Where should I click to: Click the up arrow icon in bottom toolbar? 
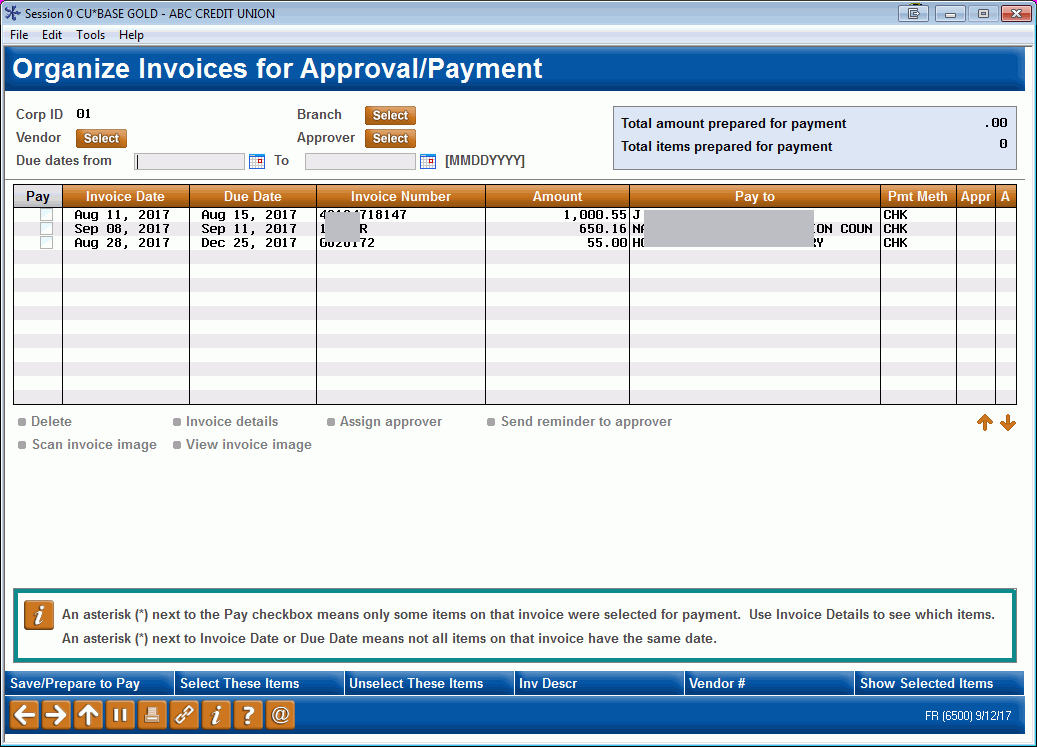click(x=88, y=715)
